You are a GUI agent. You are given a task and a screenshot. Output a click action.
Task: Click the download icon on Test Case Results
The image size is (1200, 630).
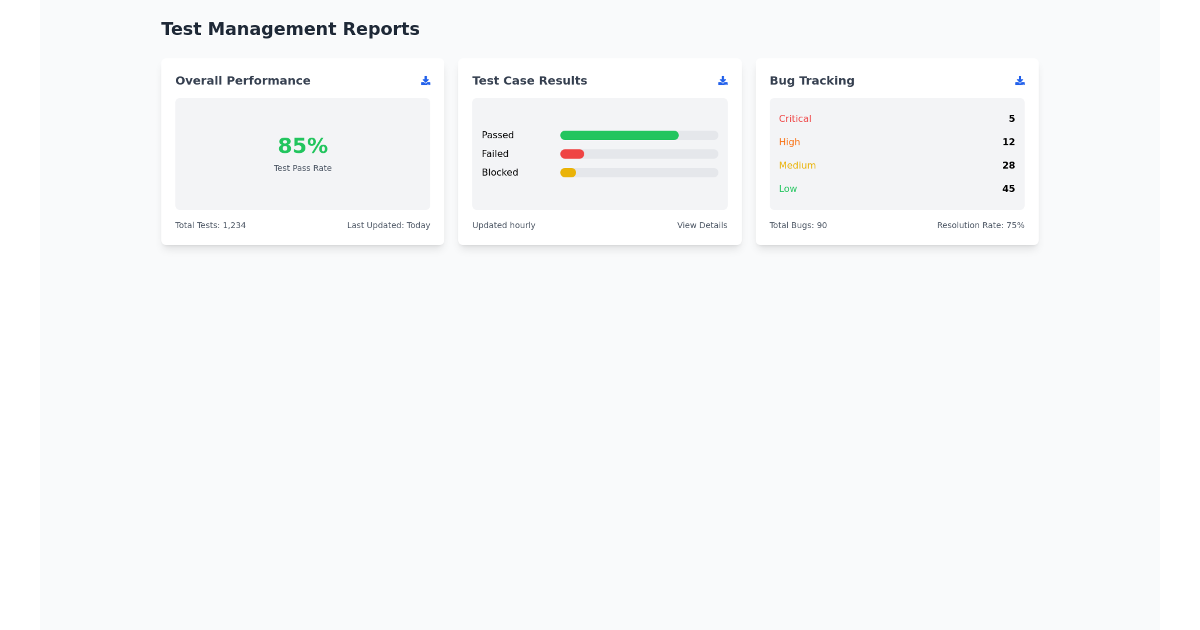(722, 81)
